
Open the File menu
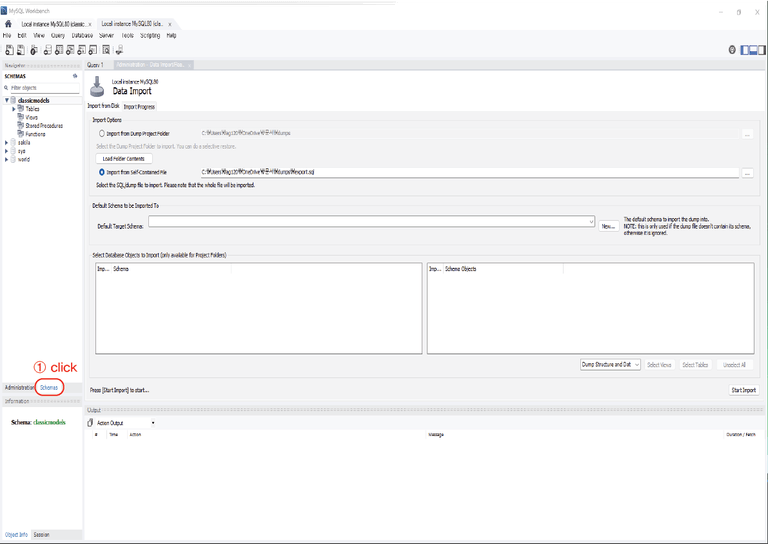(x=7, y=35)
